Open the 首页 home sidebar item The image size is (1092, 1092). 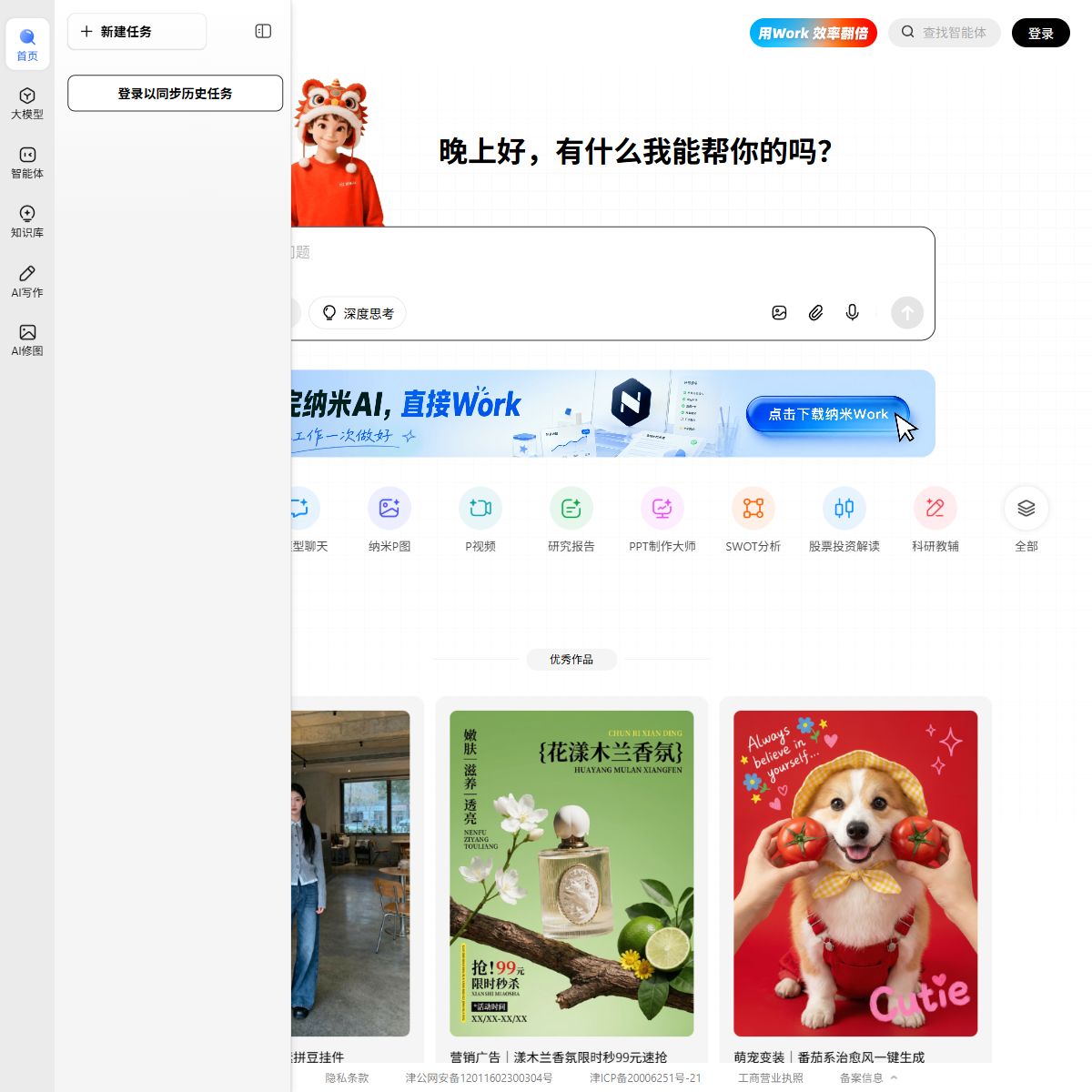pyautogui.click(x=27, y=44)
